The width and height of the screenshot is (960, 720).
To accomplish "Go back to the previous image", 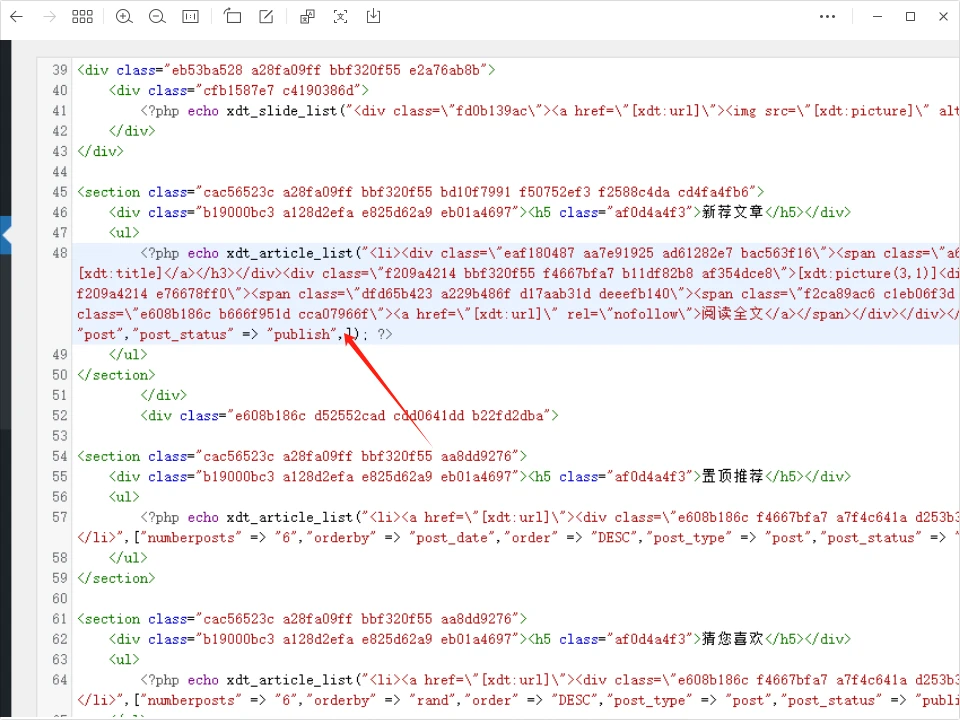I will 16,16.
